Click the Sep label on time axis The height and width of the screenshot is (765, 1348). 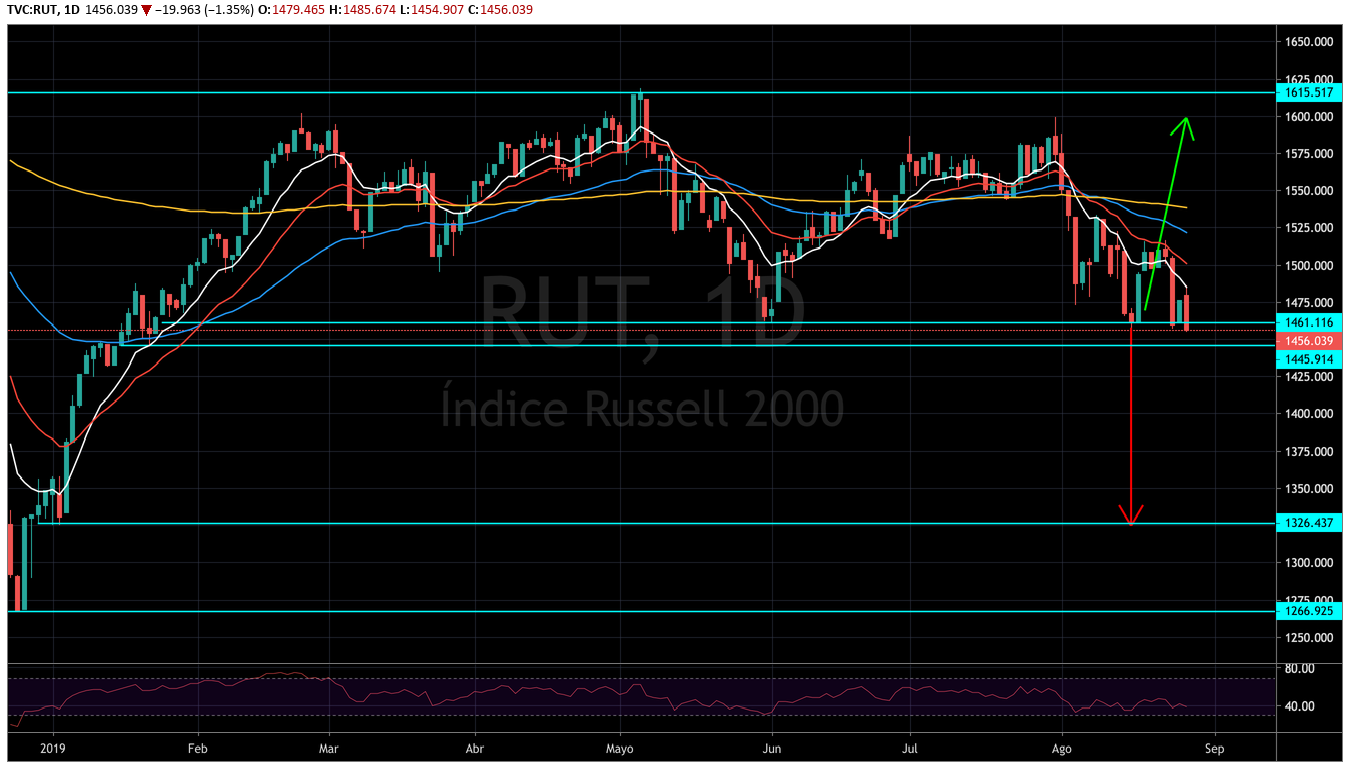click(1214, 748)
